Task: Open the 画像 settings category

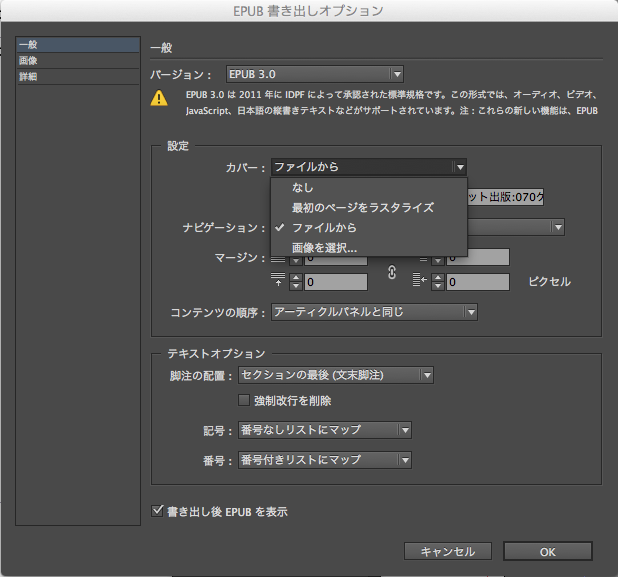Action: click(x=78, y=61)
